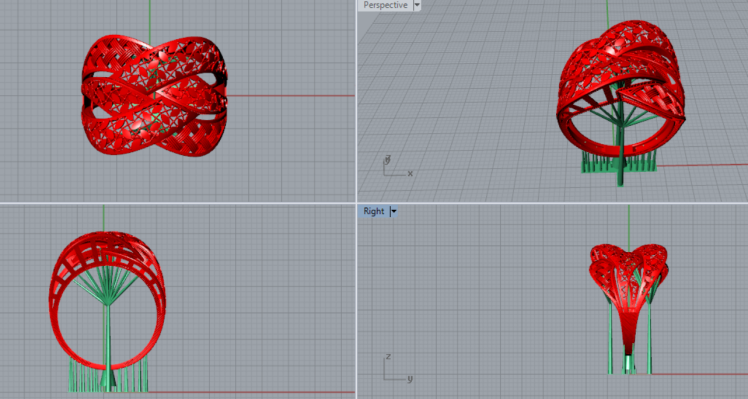The width and height of the screenshot is (748, 399).
Task: Click the green axis line above the front-view ring
Action: point(104,219)
